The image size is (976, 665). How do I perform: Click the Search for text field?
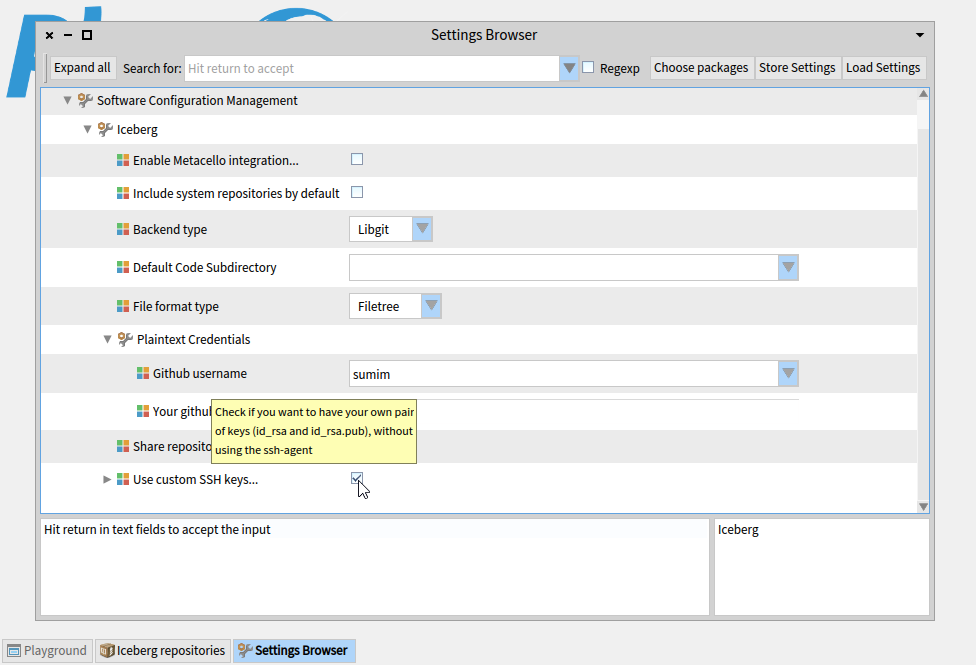(372, 68)
